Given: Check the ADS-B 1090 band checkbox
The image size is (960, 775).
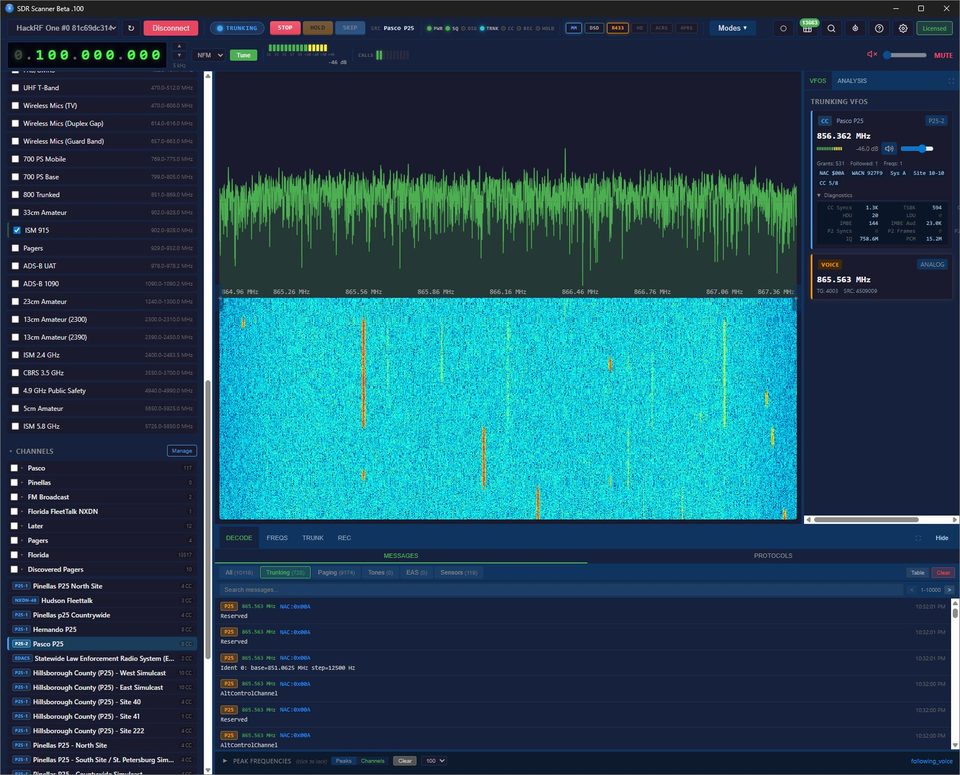Looking at the screenshot, I should (x=15, y=283).
